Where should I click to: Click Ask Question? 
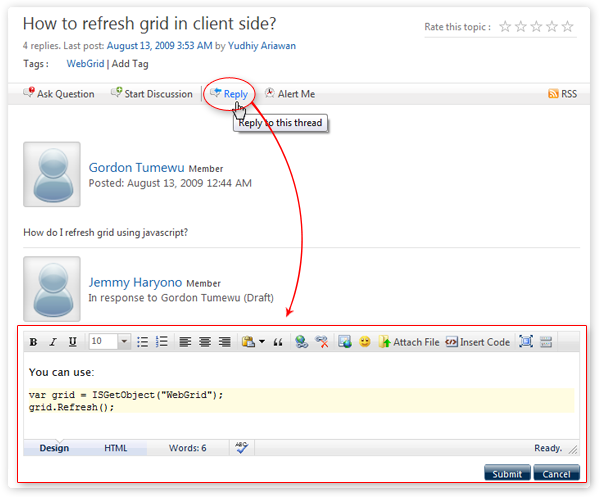point(59,93)
